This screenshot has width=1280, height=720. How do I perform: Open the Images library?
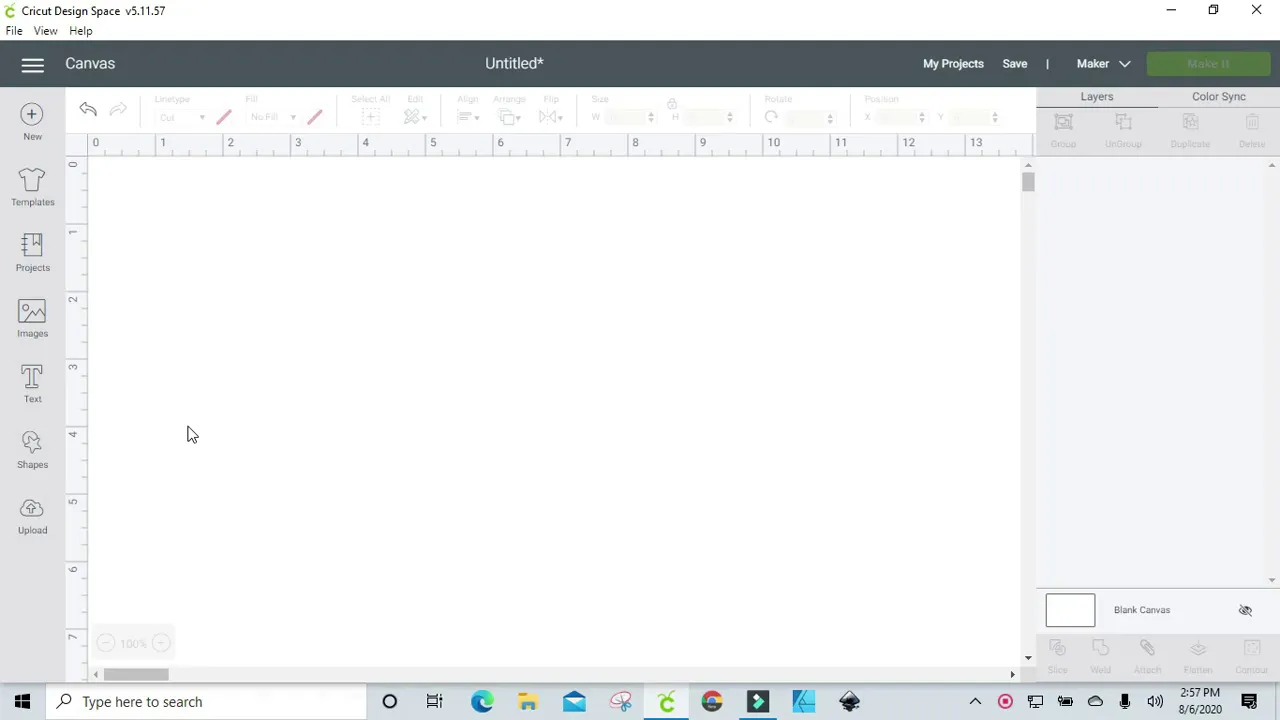click(x=32, y=319)
